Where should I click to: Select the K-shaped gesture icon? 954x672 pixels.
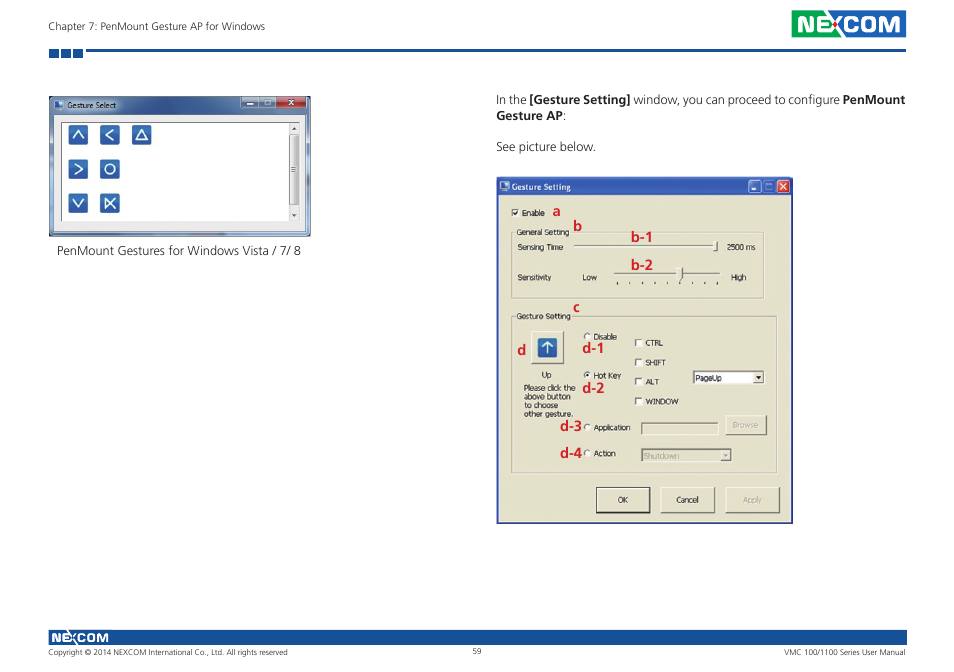(x=110, y=203)
